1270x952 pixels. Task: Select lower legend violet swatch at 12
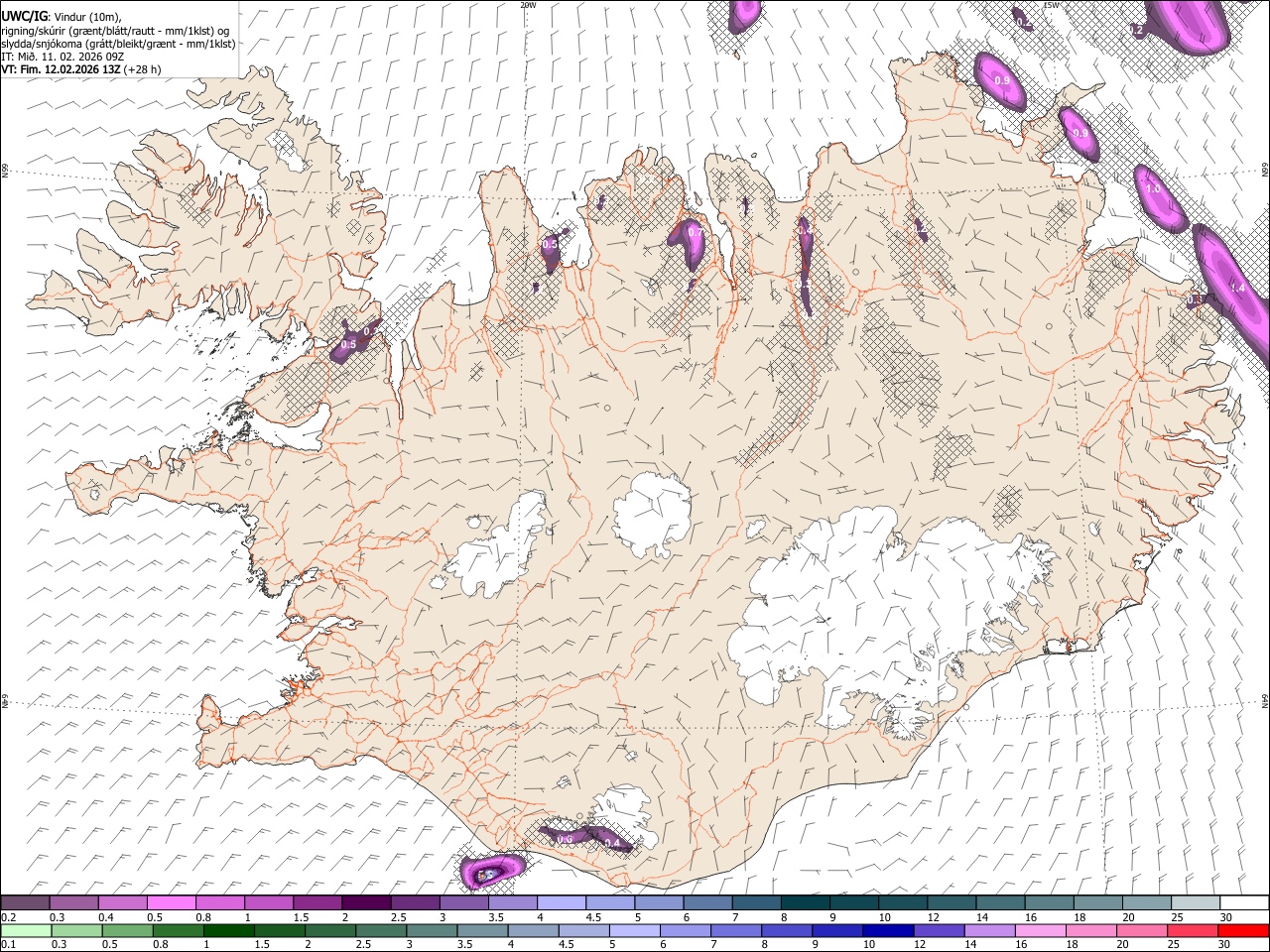point(938,930)
